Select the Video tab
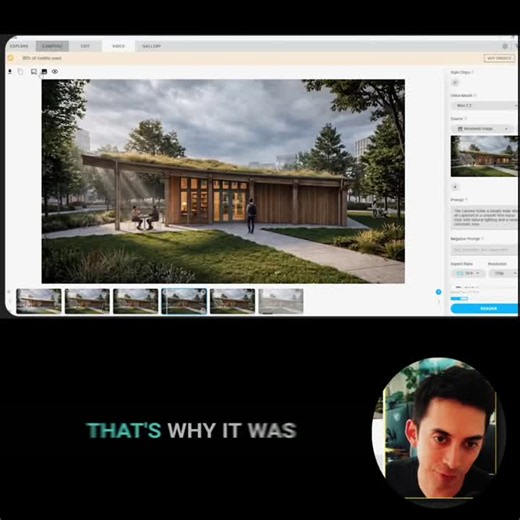This screenshot has height=520, width=520. (x=119, y=46)
